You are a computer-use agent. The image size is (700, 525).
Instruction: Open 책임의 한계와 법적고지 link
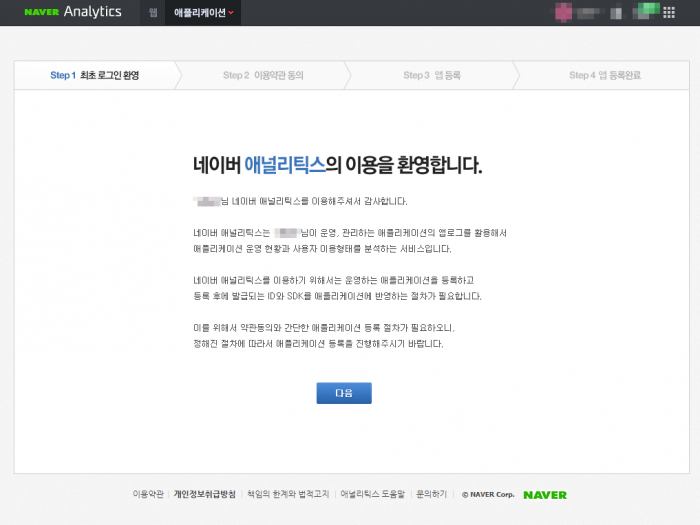288,494
